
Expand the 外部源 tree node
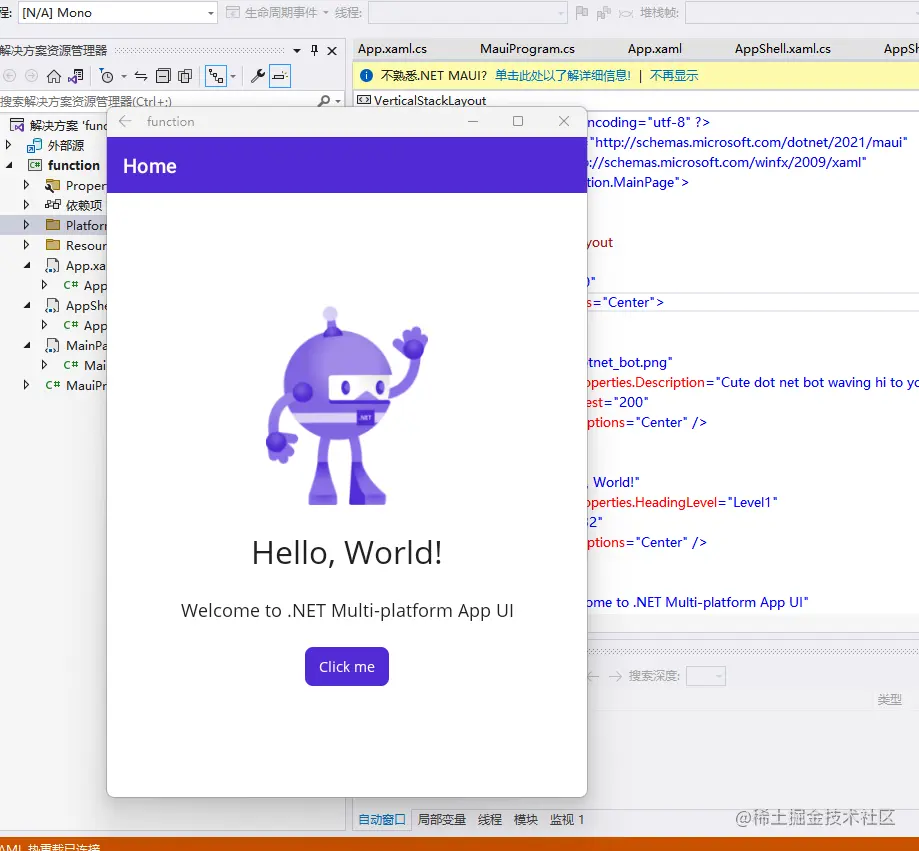10,145
